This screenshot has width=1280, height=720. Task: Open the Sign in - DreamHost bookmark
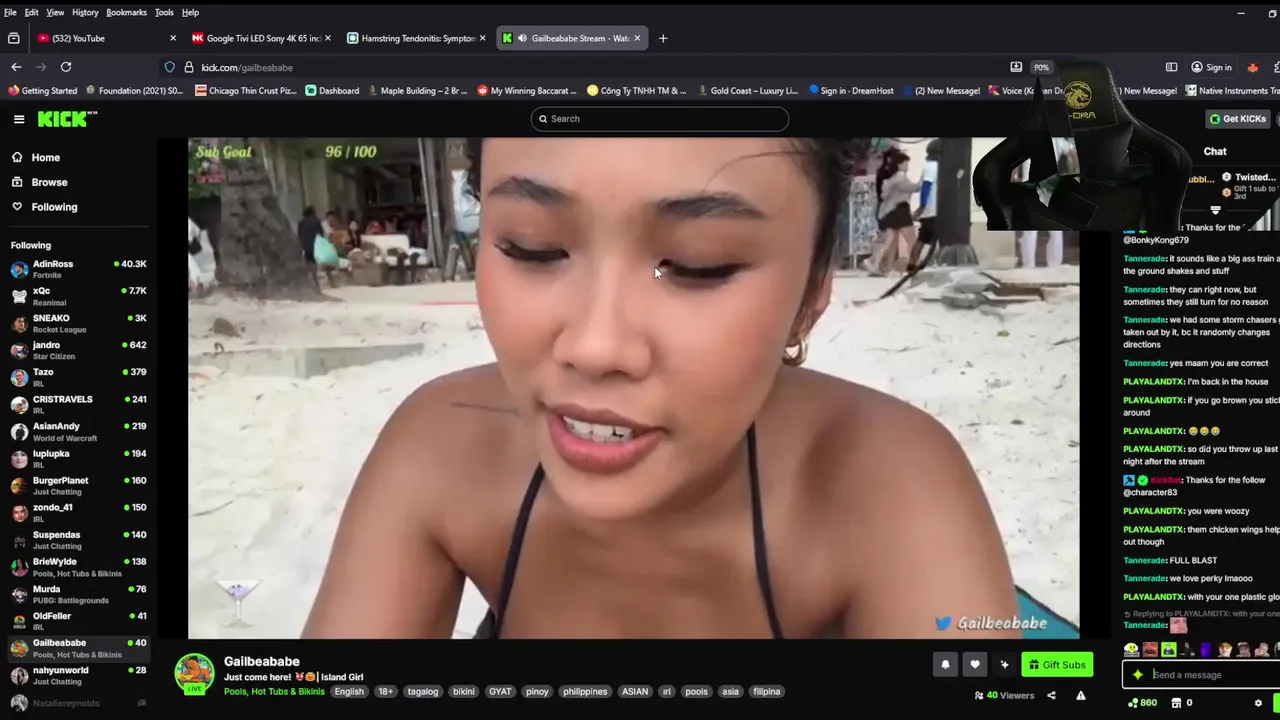click(x=851, y=90)
